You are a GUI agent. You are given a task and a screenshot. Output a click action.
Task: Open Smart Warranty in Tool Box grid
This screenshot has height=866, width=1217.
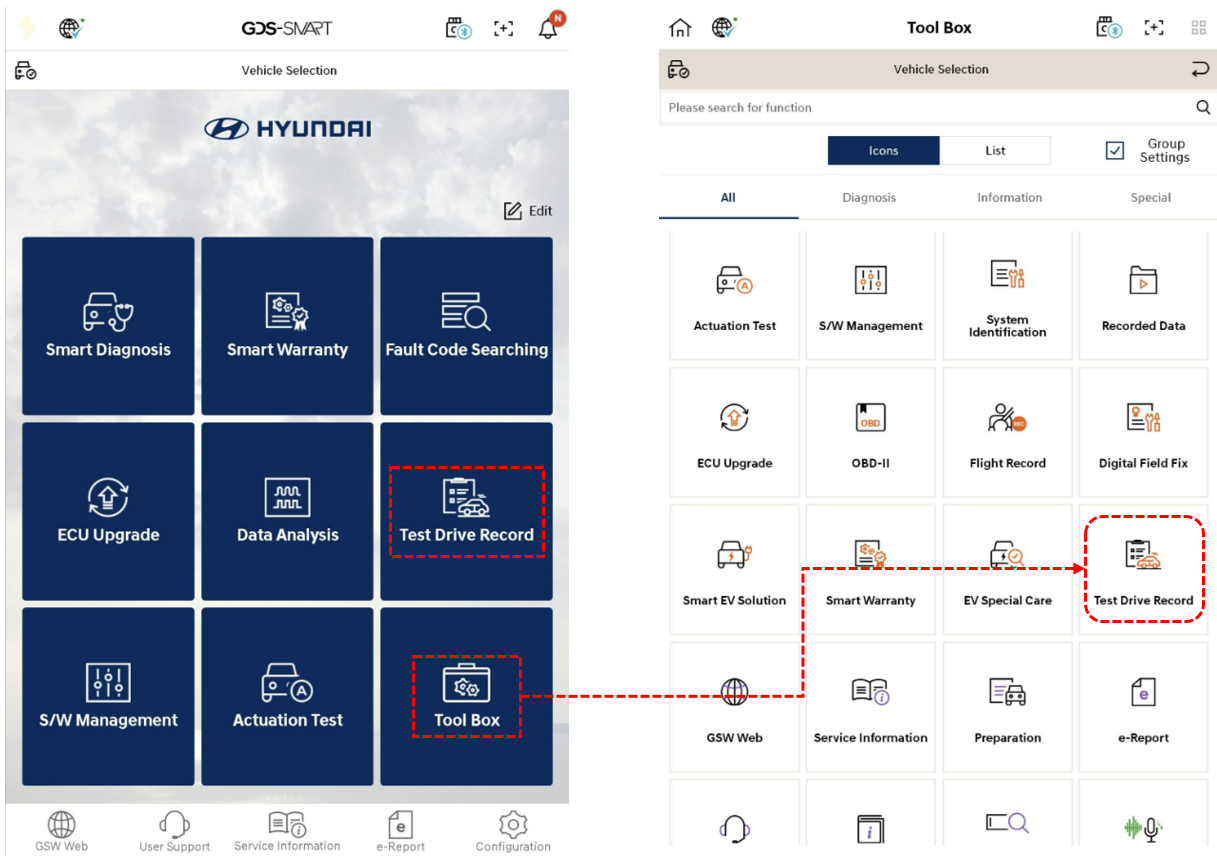pos(871,569)
